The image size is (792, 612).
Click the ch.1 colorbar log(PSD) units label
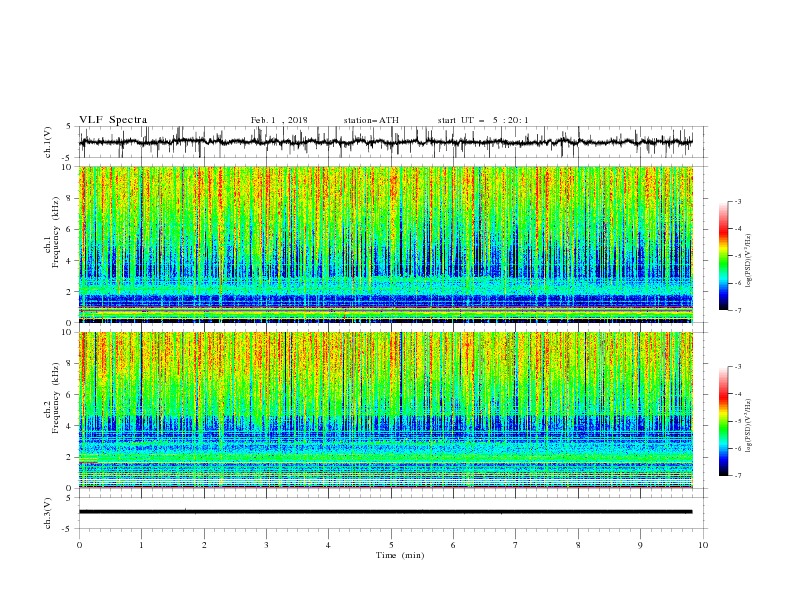[x=748, y=261]
